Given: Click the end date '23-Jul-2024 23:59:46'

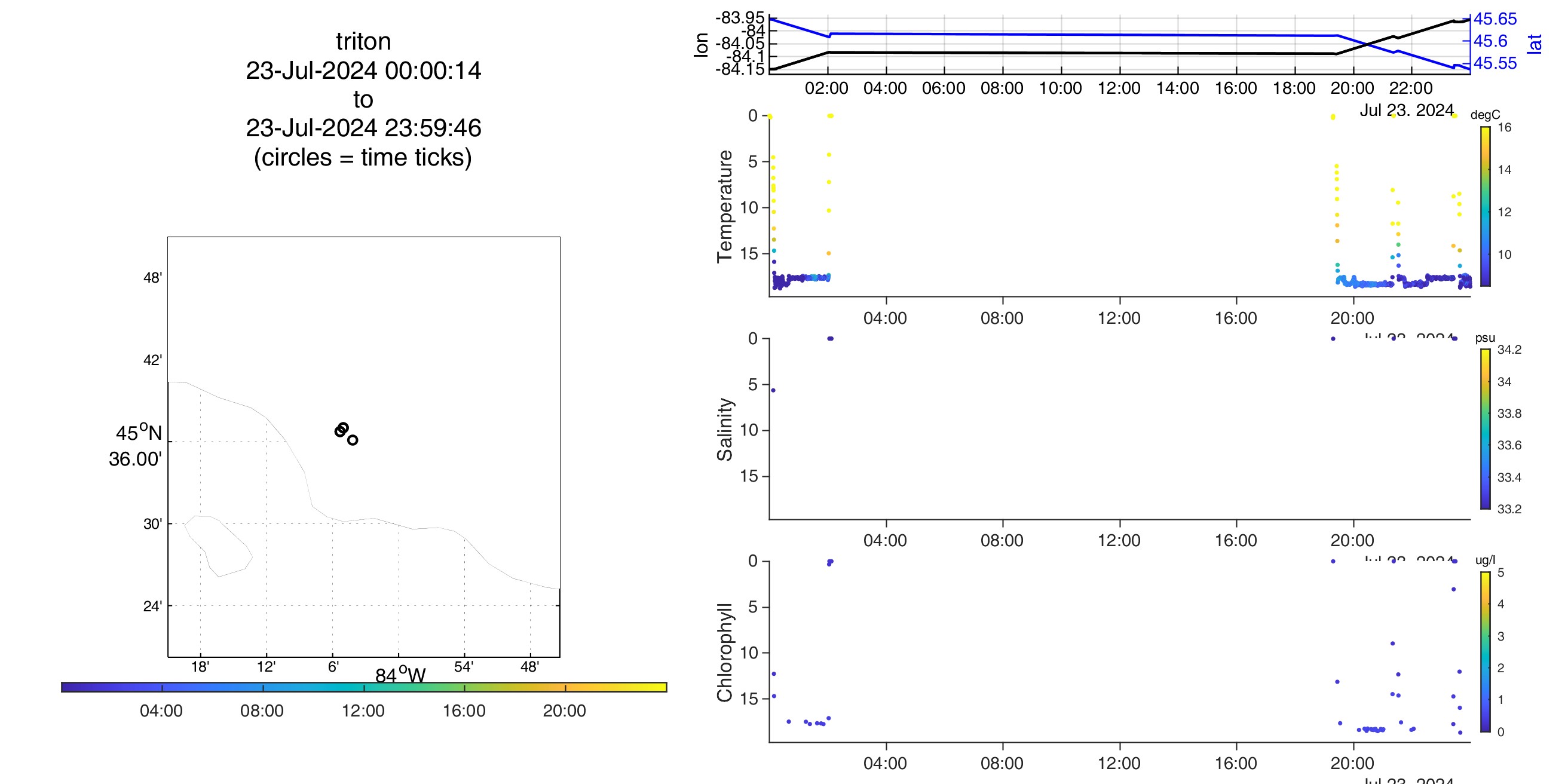Looking at the screenshot, I should [x=363, y=128].
